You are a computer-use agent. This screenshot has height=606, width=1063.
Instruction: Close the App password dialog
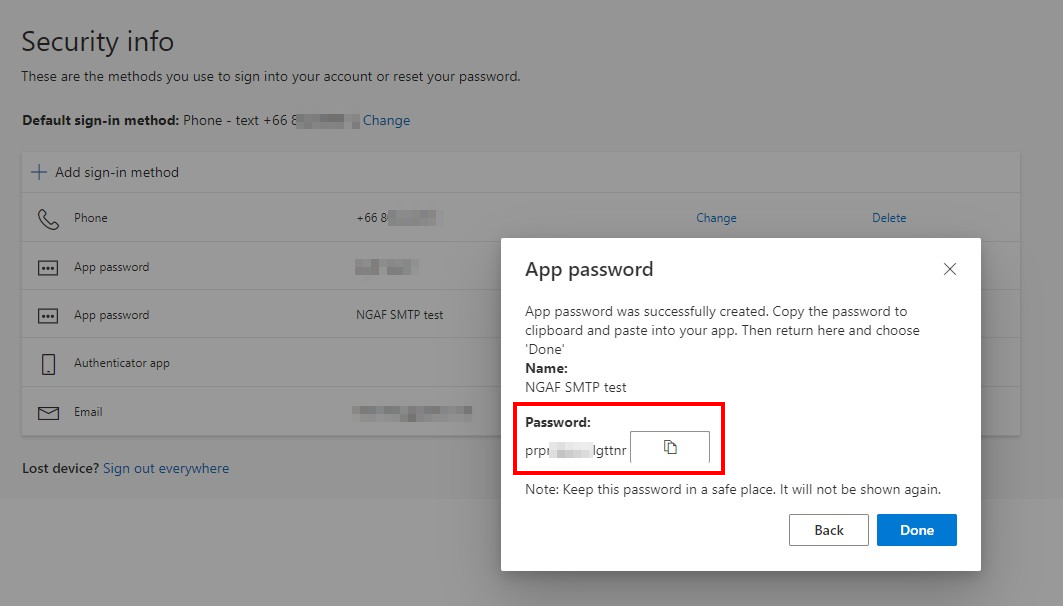(950, 269)
